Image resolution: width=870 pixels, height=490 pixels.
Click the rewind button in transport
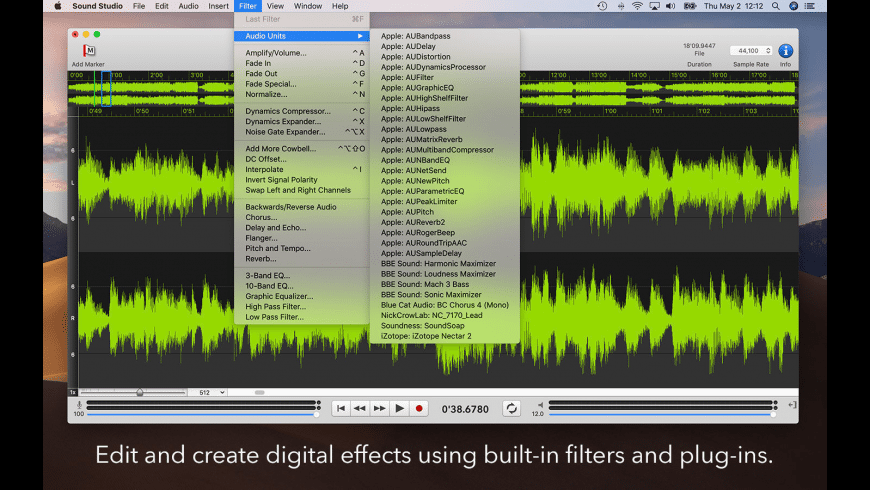[x=360, y=408]
